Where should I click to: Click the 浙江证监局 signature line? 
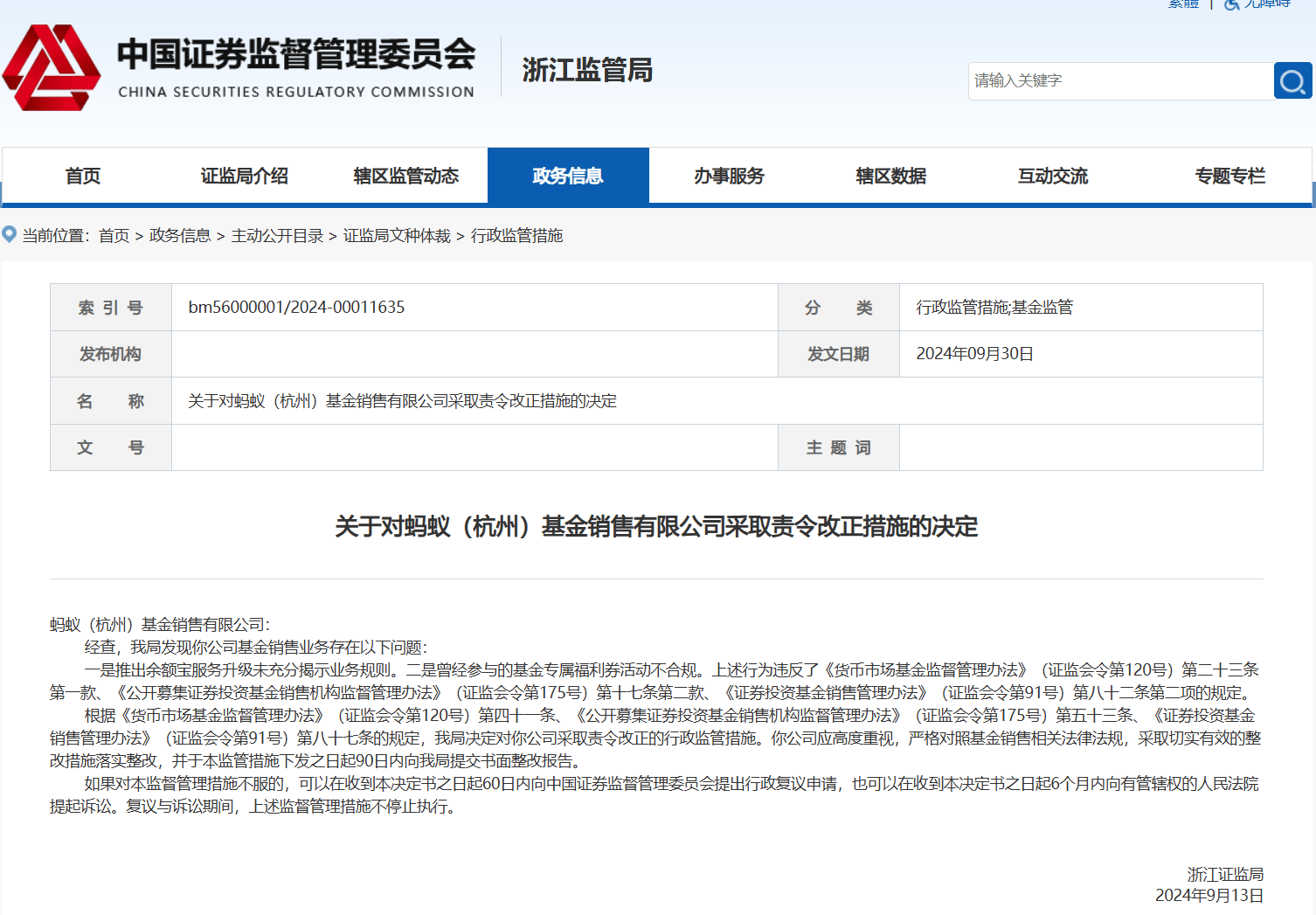(x=1225, y=874)
